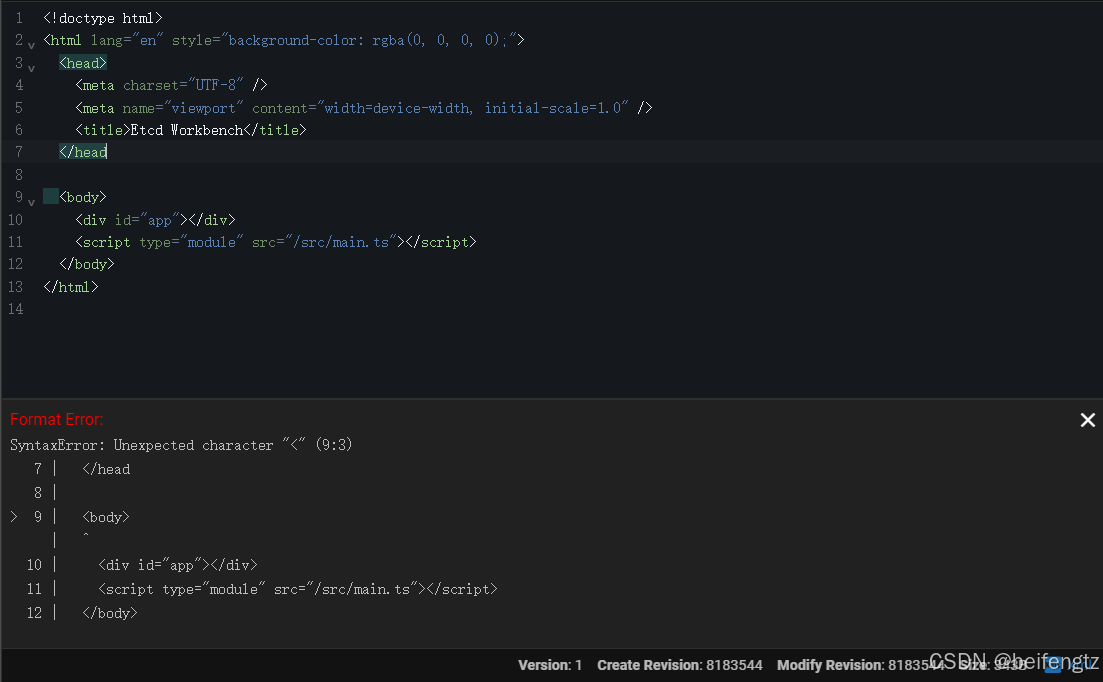Click the error panel's </body> snippet on line 12

click(110, 612)
